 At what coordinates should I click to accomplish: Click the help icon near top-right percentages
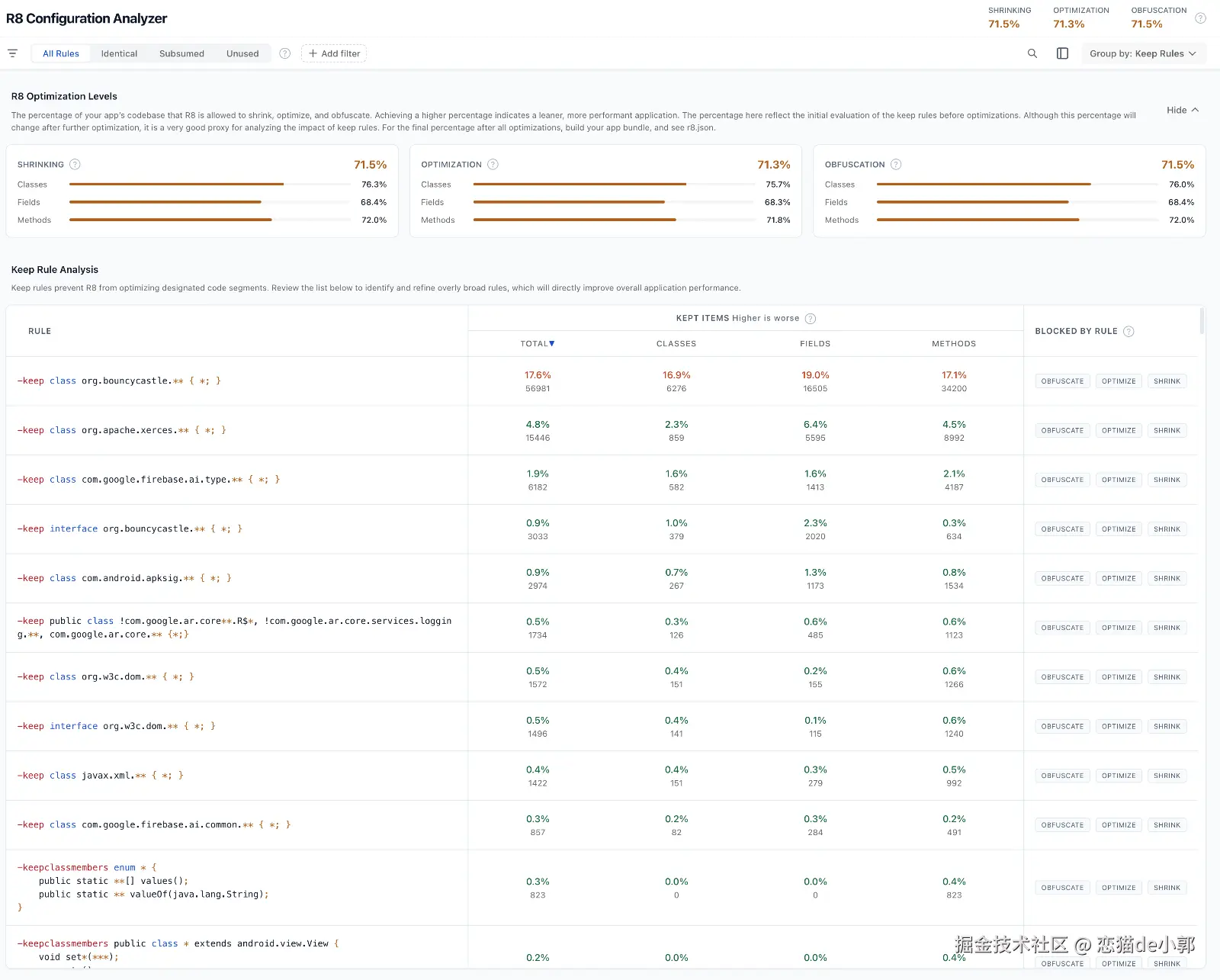(1200, 18)
